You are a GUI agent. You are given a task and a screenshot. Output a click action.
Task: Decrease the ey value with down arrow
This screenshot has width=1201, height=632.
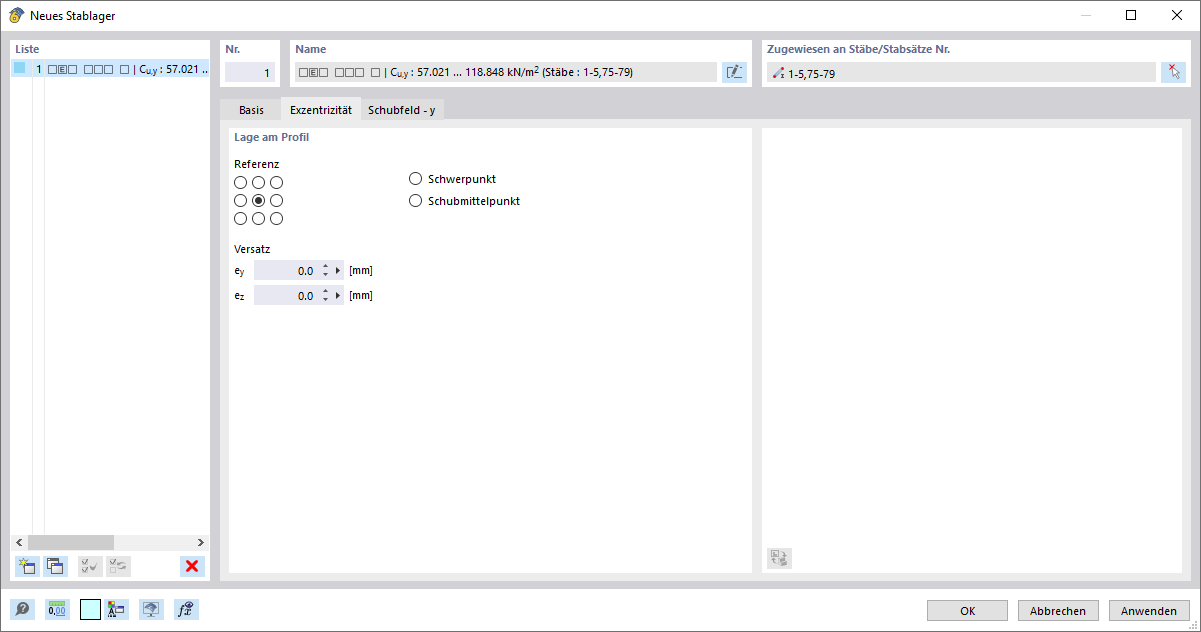point(326,275)
